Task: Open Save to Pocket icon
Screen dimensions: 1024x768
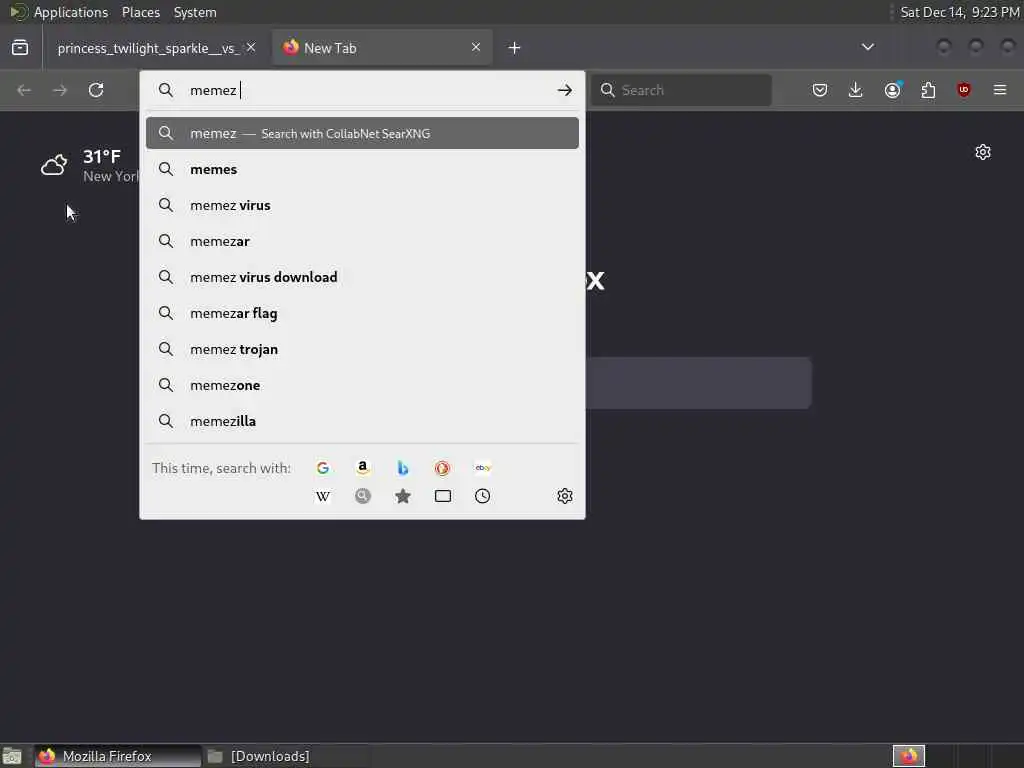Action: 820,90
